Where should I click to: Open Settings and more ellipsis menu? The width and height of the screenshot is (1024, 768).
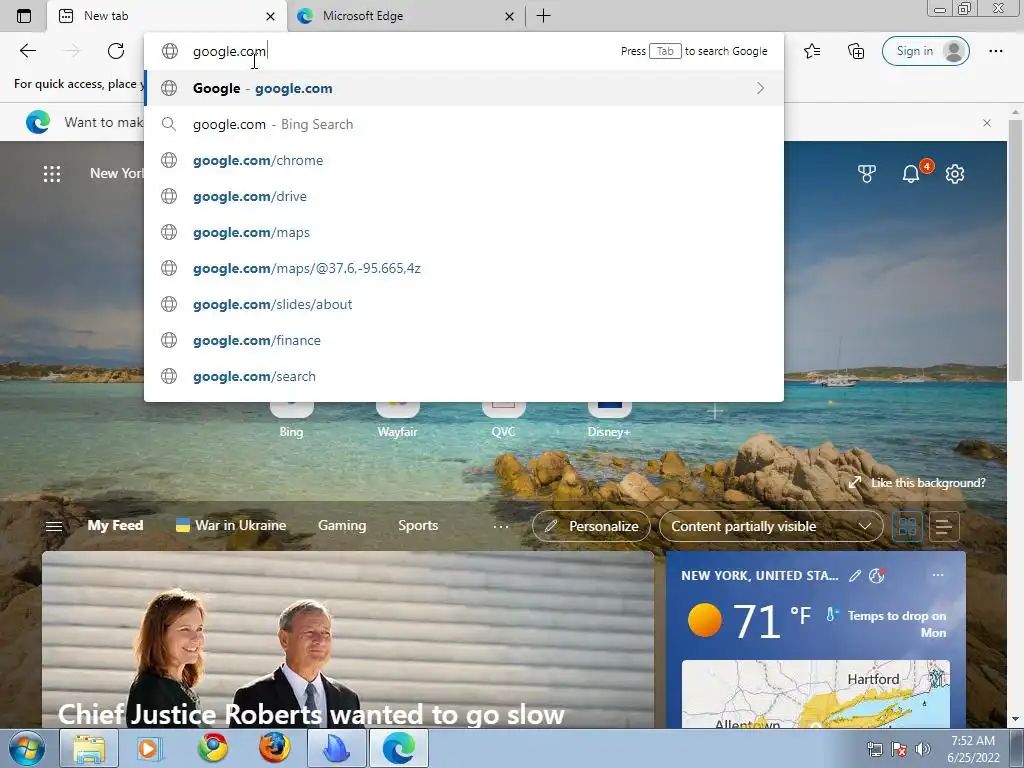click(995, 51)
